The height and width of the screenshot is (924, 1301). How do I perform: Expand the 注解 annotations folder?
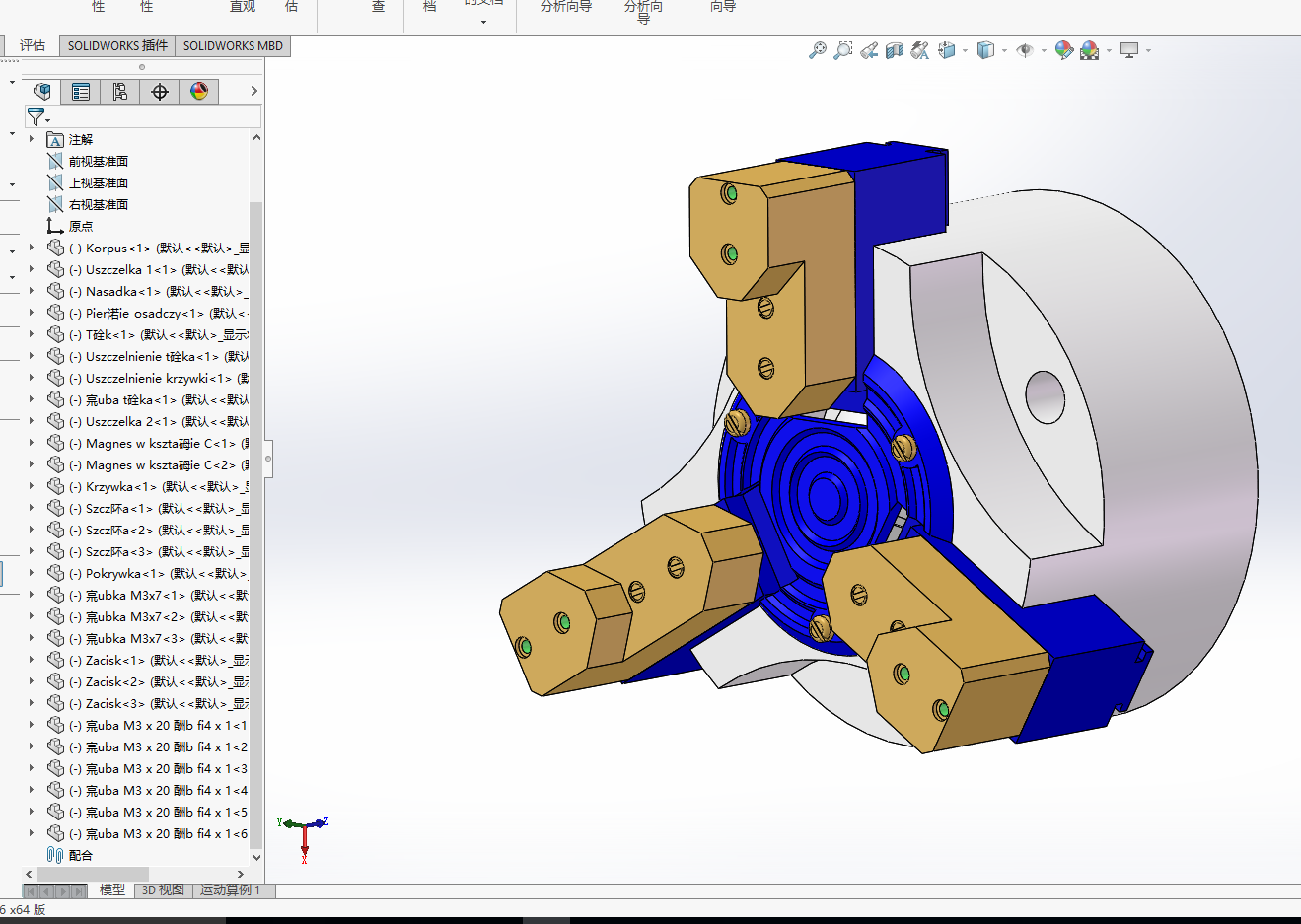[32, 139]
